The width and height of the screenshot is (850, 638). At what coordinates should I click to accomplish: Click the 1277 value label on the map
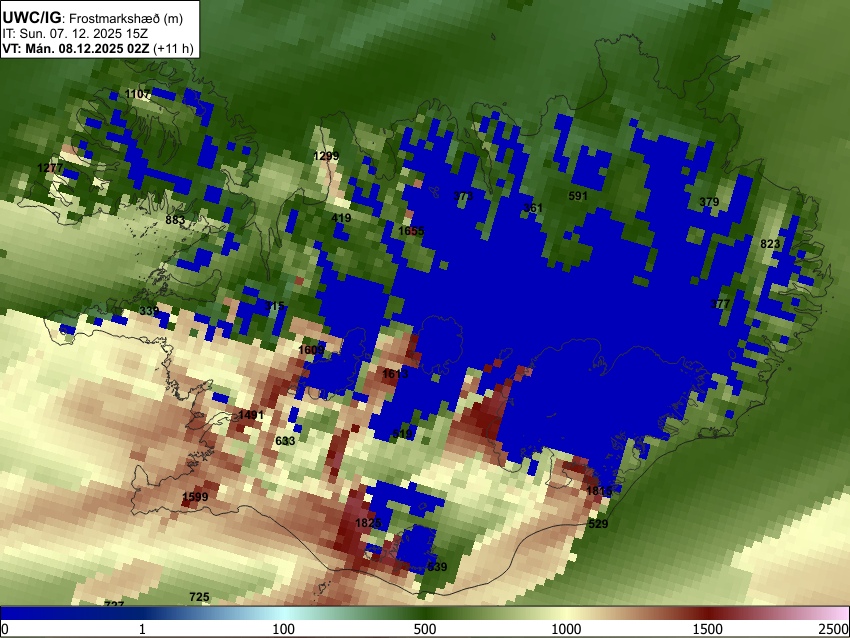pyautogui.click(x=50, y=168)
